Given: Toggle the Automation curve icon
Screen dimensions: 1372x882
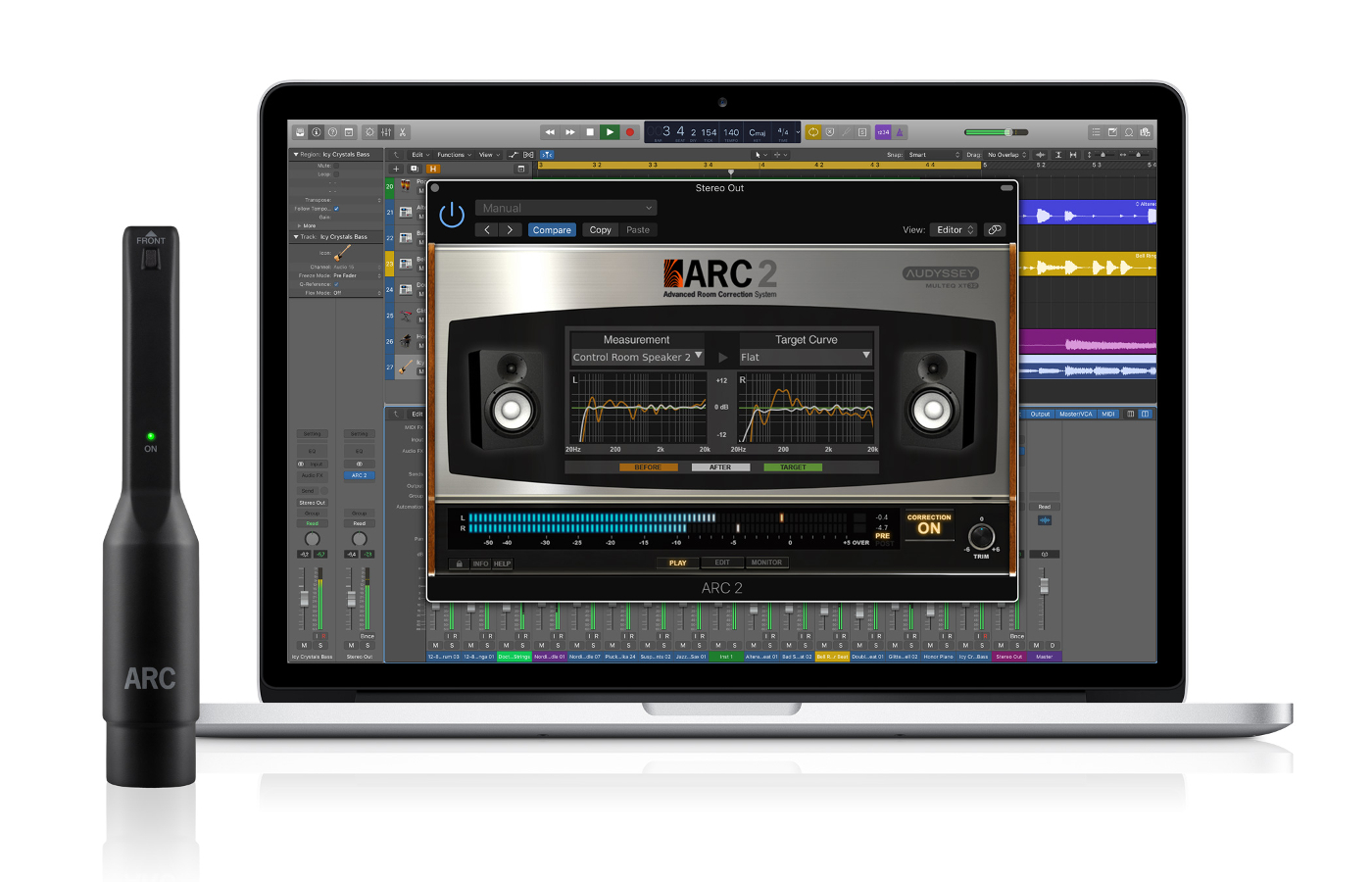Looking at the screenshot, I should 514,155.
